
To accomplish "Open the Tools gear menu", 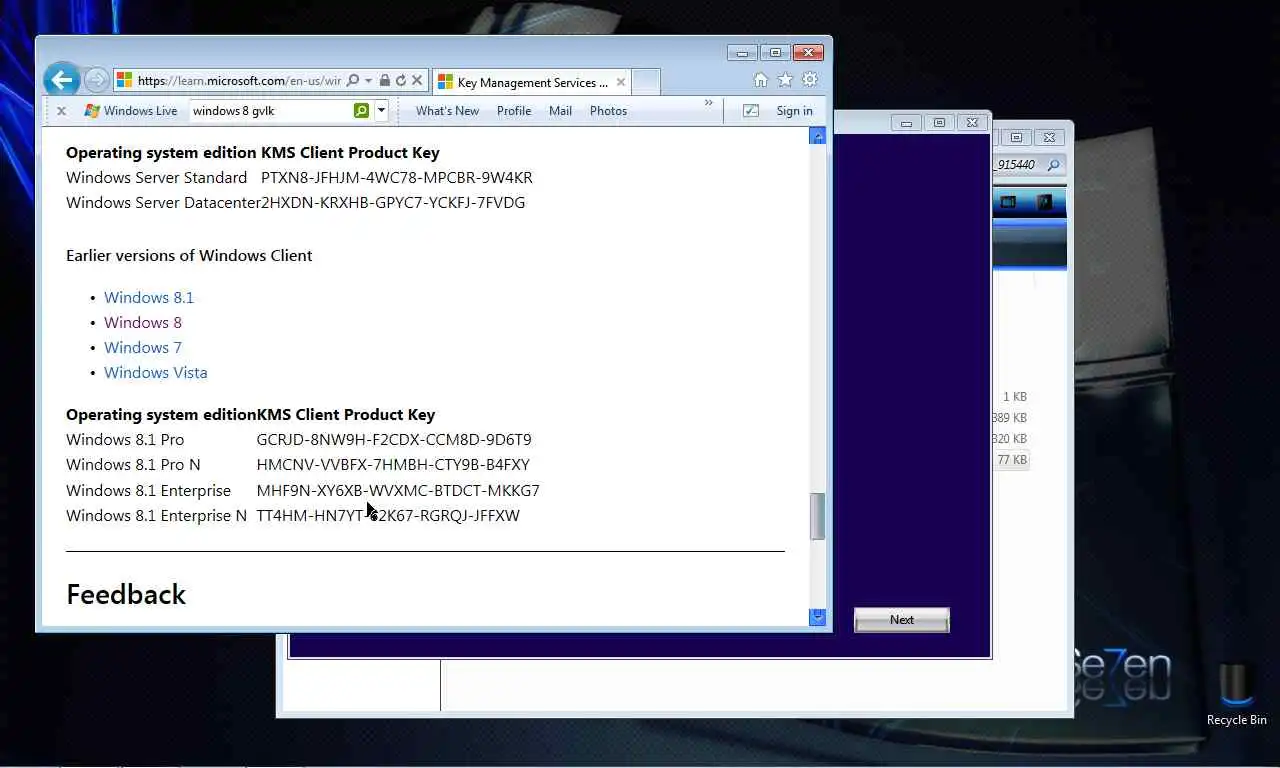I will point(810,80).
